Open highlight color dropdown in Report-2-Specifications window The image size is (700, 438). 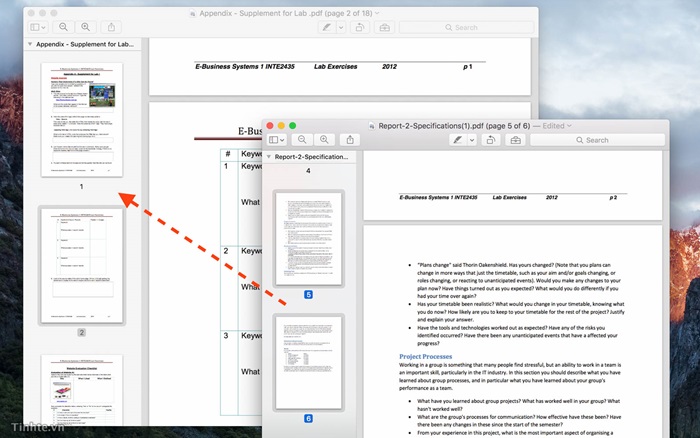(472, 140)
